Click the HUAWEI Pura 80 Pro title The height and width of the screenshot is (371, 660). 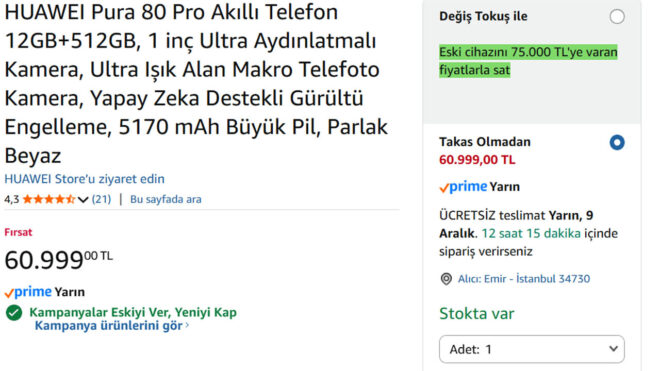pyautogui.click(x=196, y=83)
